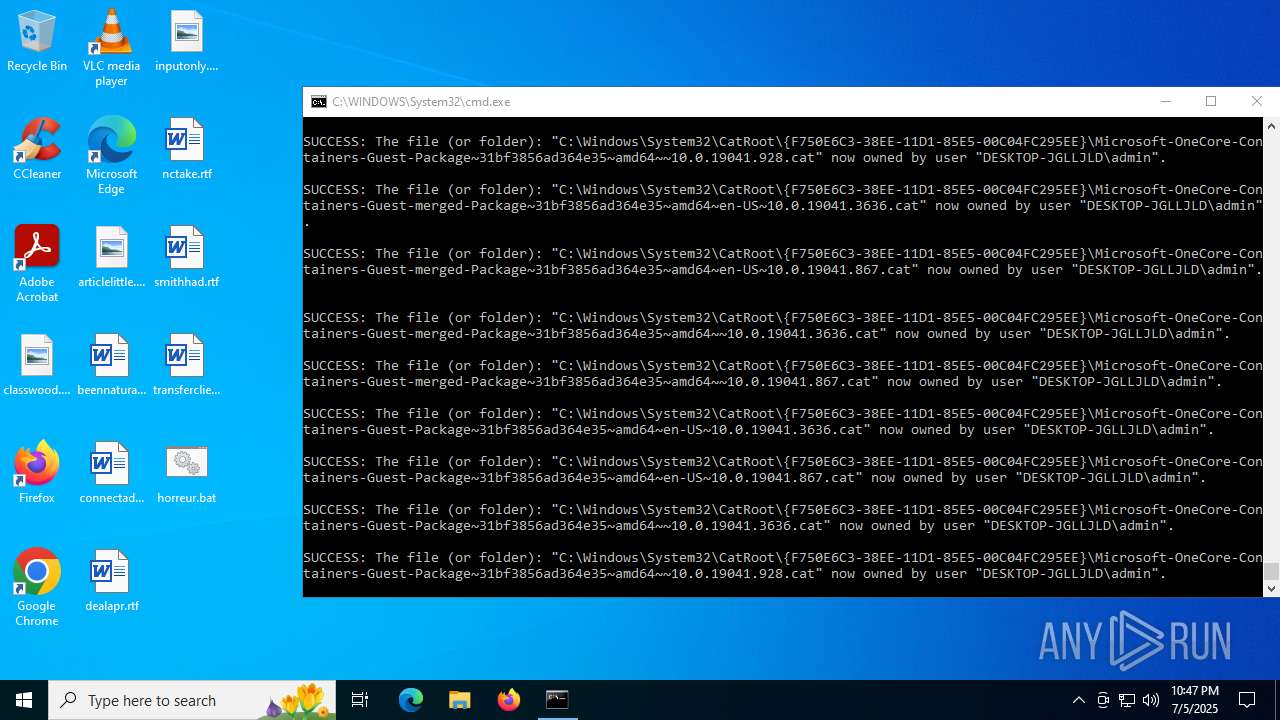This screenshot has height=720, width=1280.
Task: Launch Firefox desktop shortcut
Action: pyautogui.click(x=37, y=472)
